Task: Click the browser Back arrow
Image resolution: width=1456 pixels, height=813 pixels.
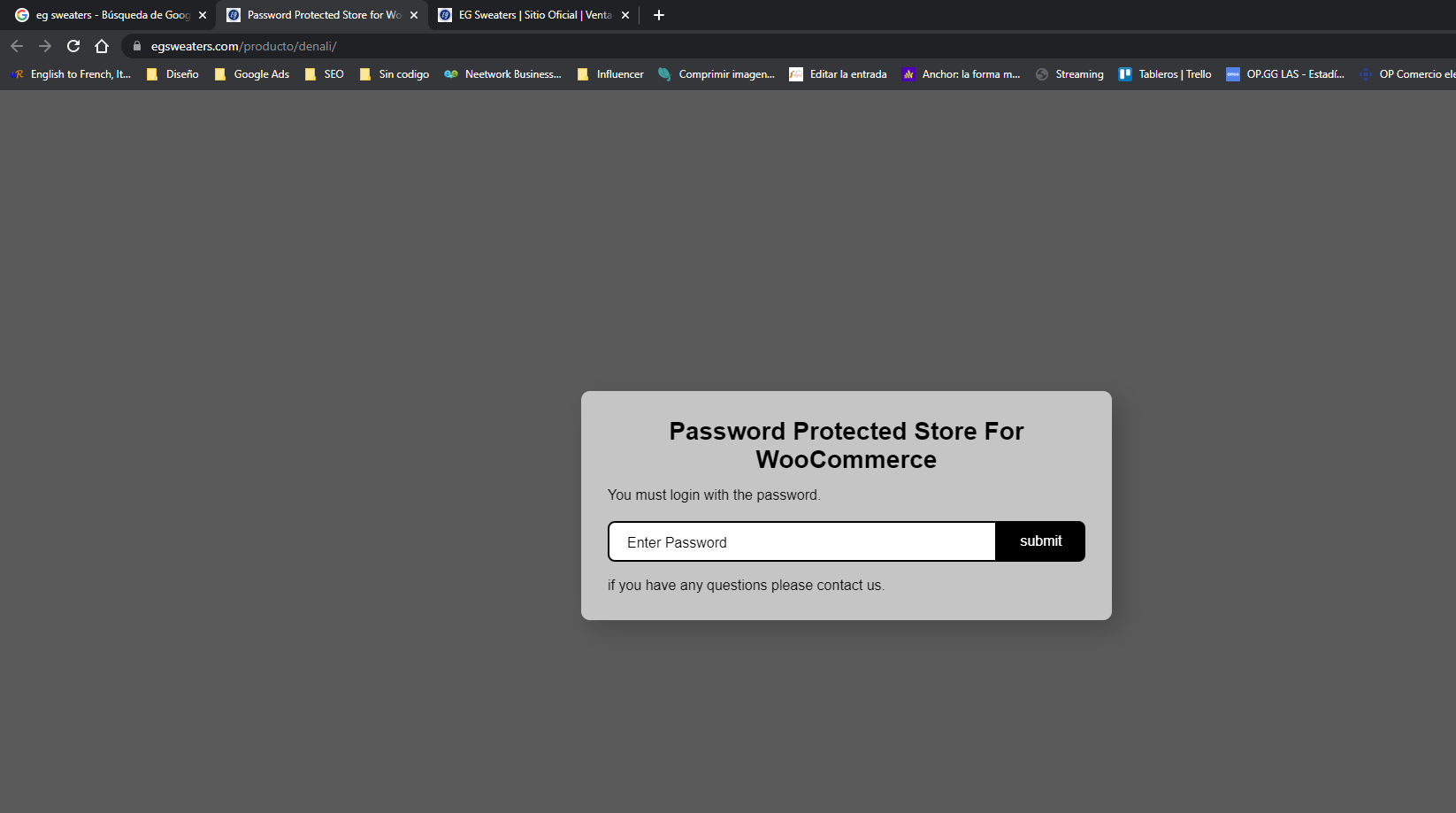Action: click(17, 46)
